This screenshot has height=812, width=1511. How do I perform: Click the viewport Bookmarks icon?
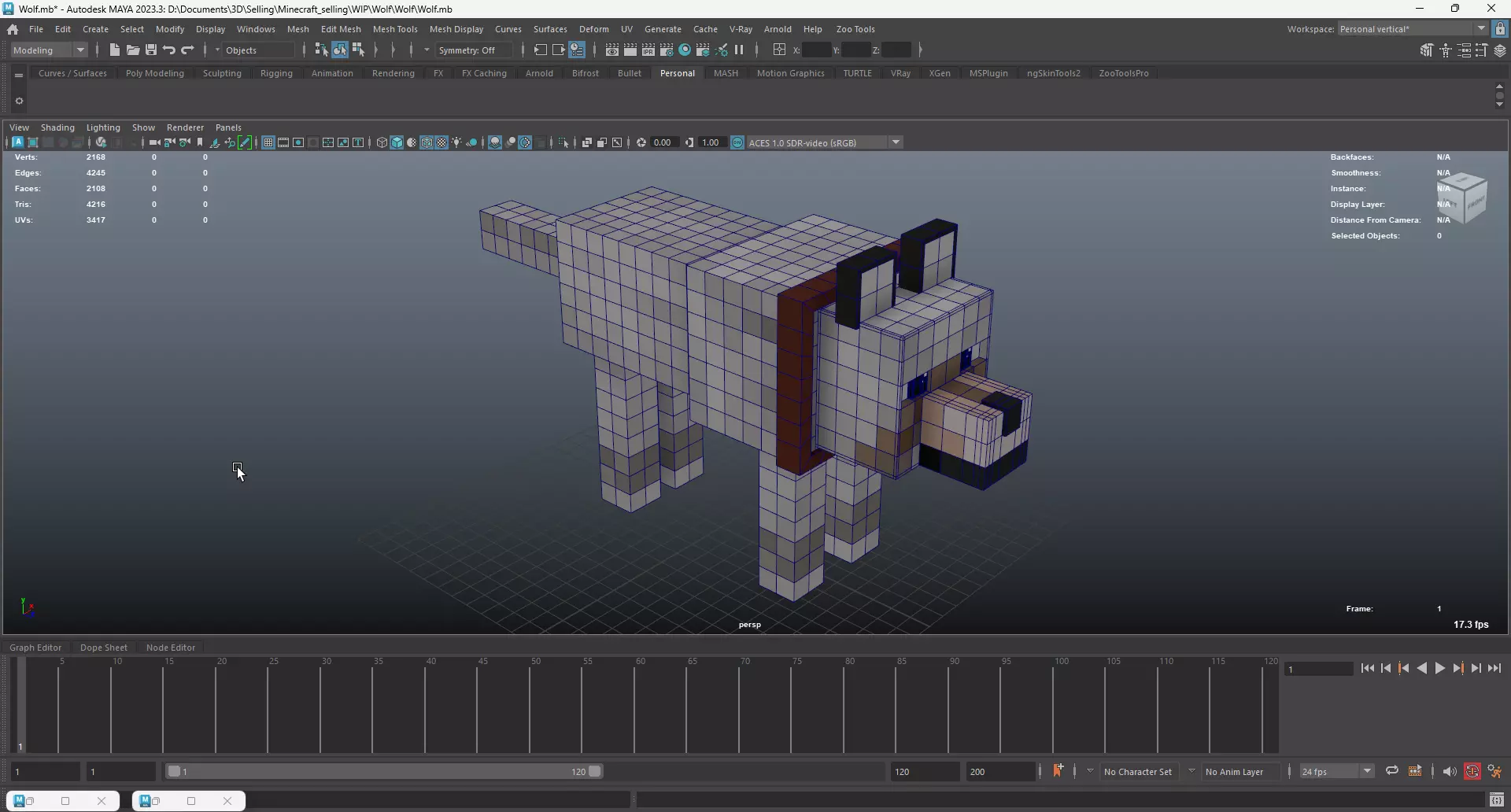pyautogui.click(x=200, y=142)
